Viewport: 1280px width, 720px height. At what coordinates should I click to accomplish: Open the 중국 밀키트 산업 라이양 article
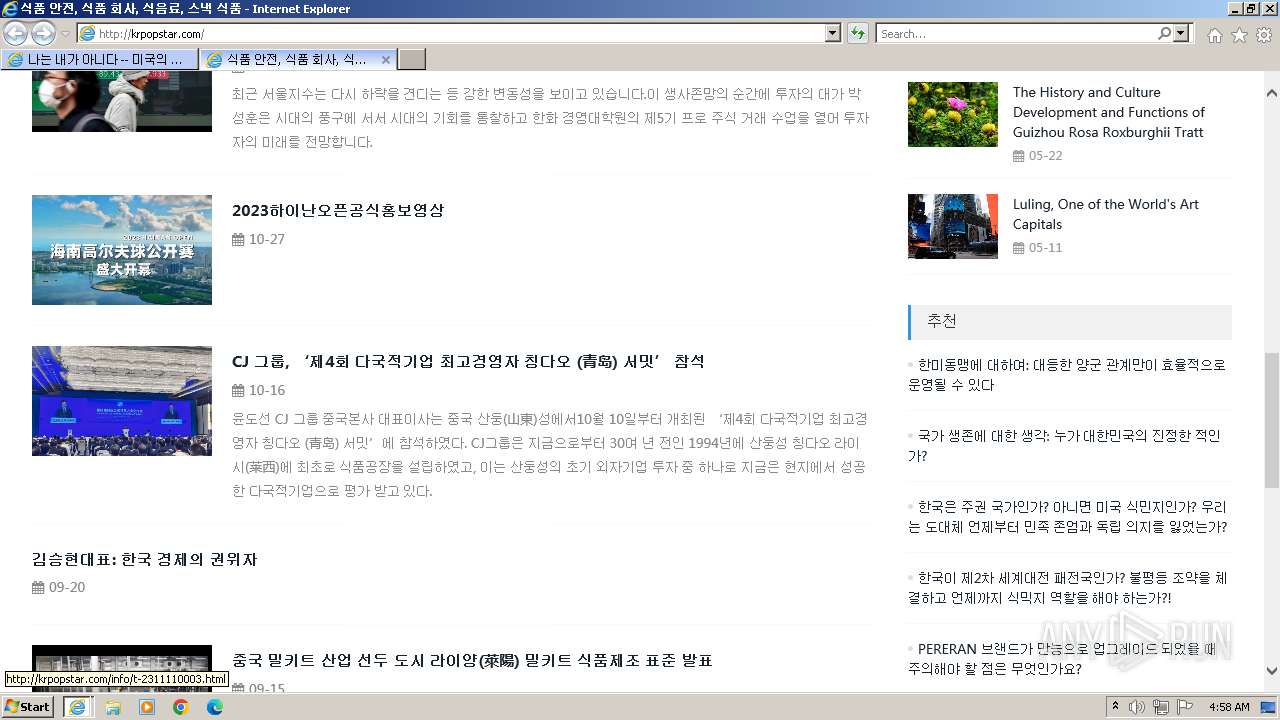472,660
